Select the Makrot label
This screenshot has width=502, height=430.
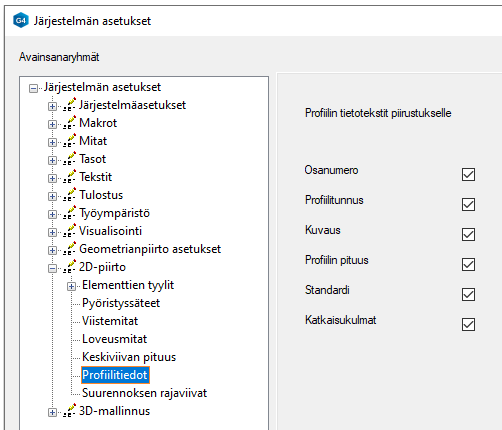coord(98,123)
